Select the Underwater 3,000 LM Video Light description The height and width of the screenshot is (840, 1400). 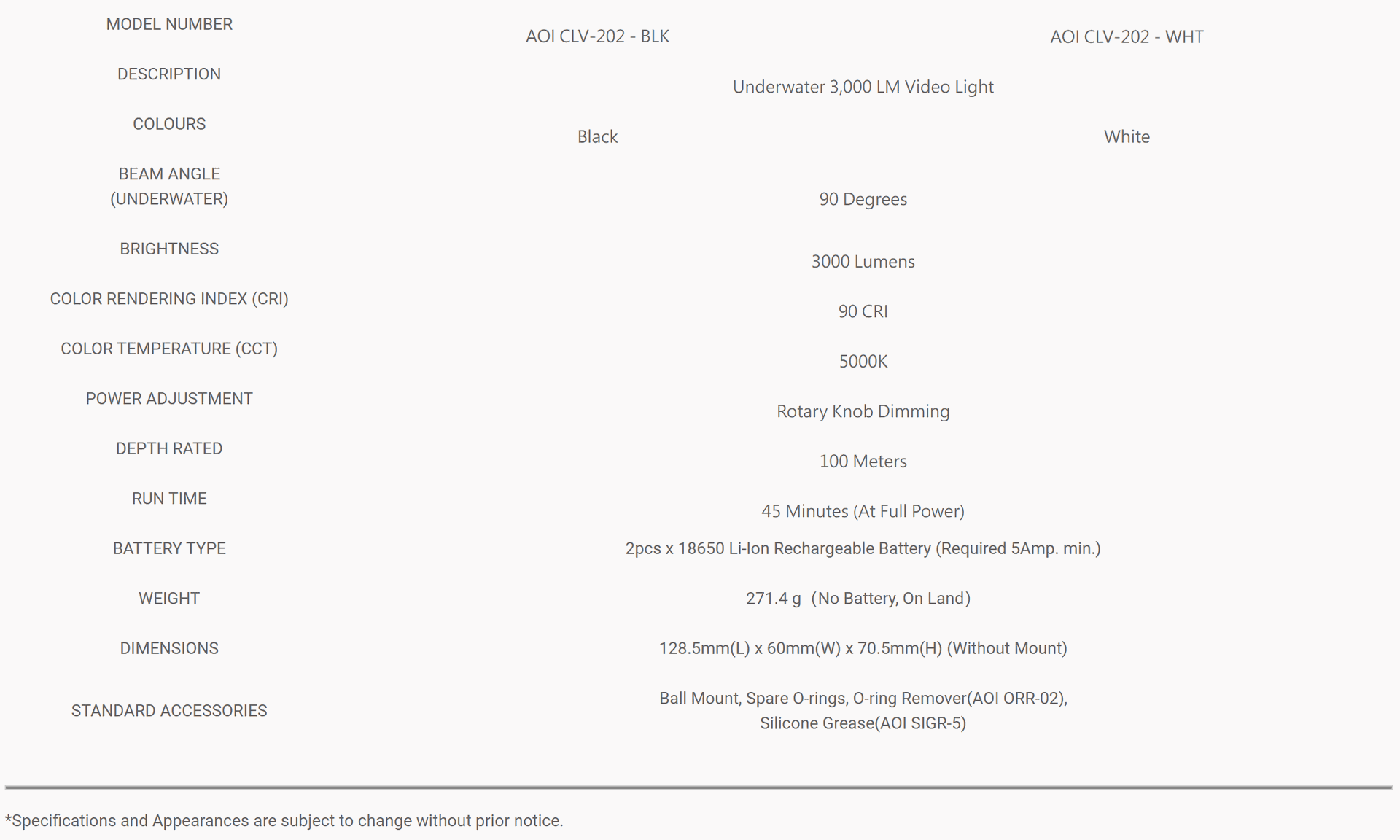[863, 87]
